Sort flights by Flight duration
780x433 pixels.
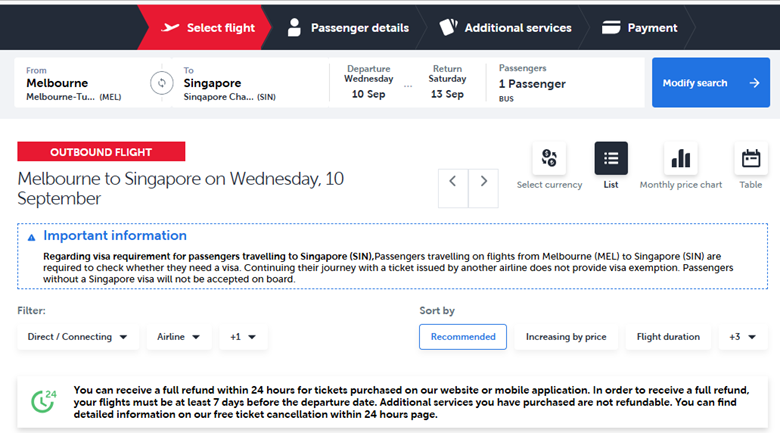(668, 337)
